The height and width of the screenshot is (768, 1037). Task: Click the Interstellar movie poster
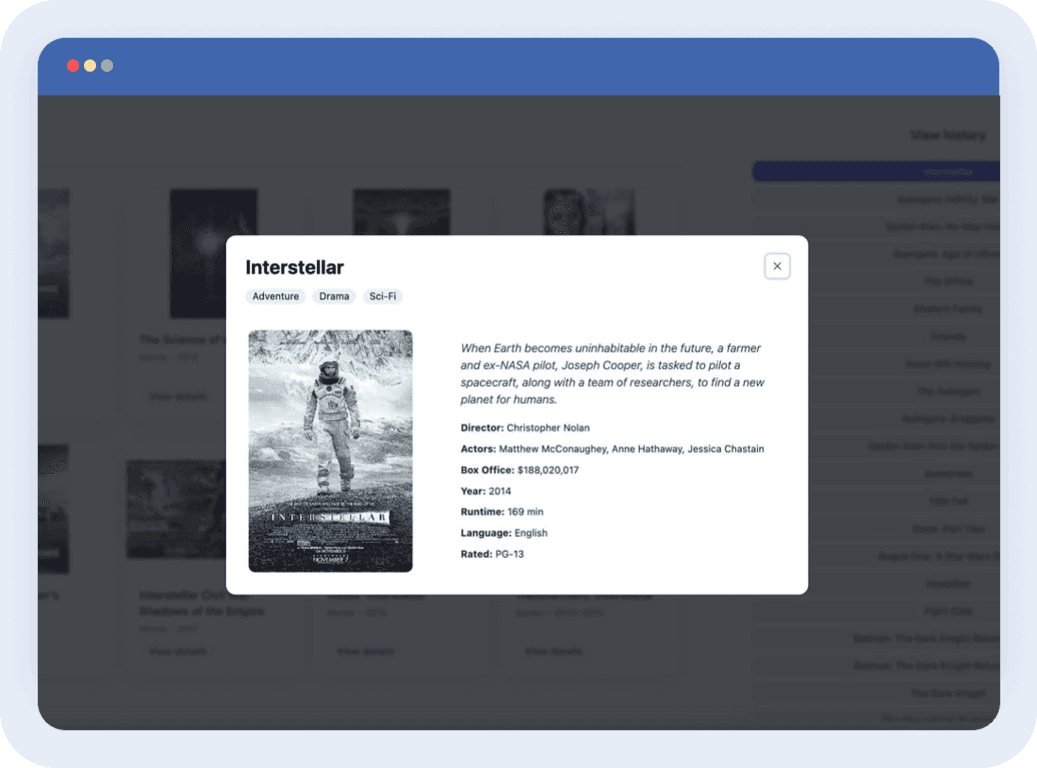tap(330, 451)
